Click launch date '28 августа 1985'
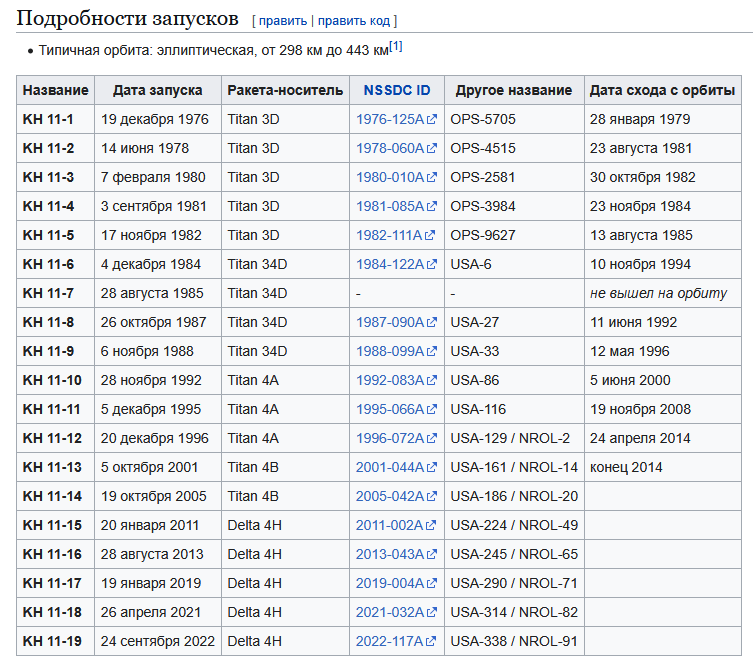Screen dimensions: 753x667 pyautogui.click(x=152, y=293)
